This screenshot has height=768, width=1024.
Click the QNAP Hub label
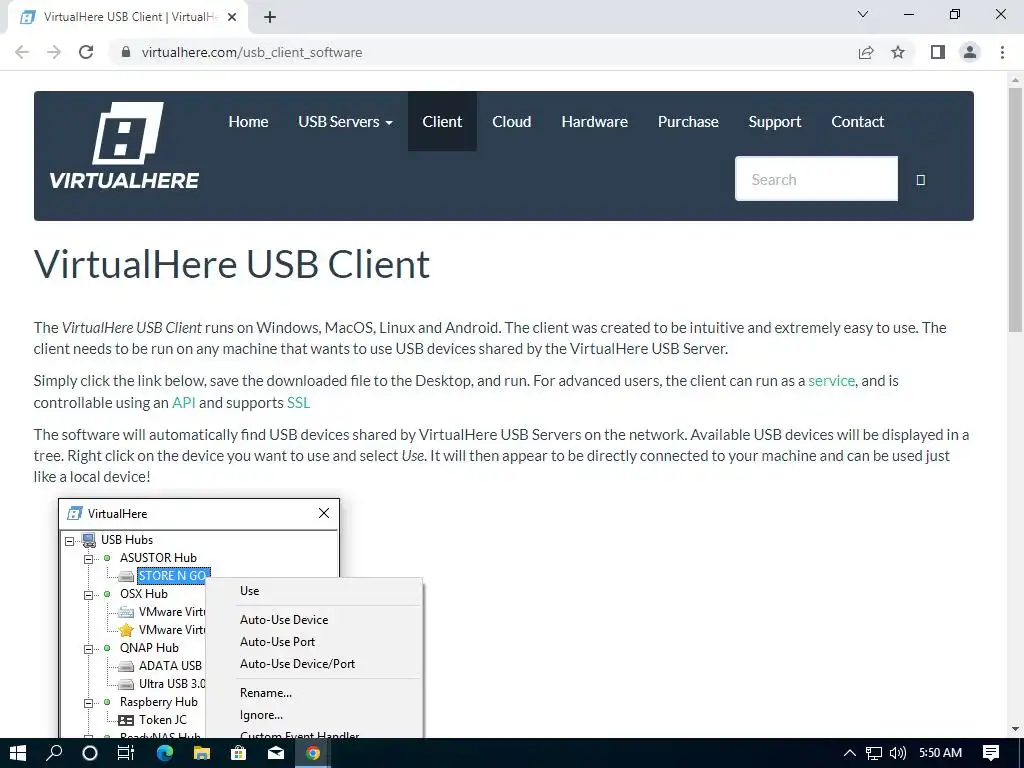pos(149,648)
